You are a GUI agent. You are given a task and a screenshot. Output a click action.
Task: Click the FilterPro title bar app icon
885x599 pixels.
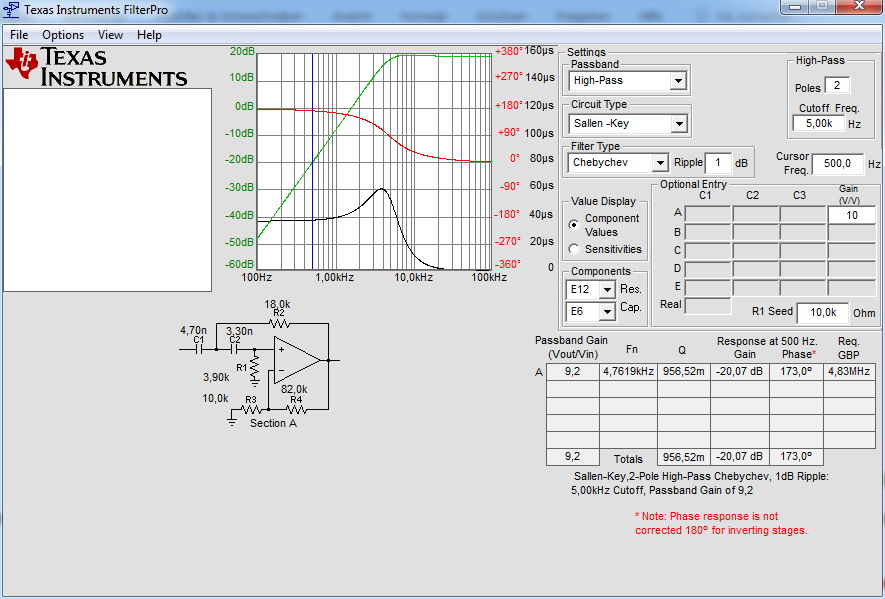click(x=11, y=10)
